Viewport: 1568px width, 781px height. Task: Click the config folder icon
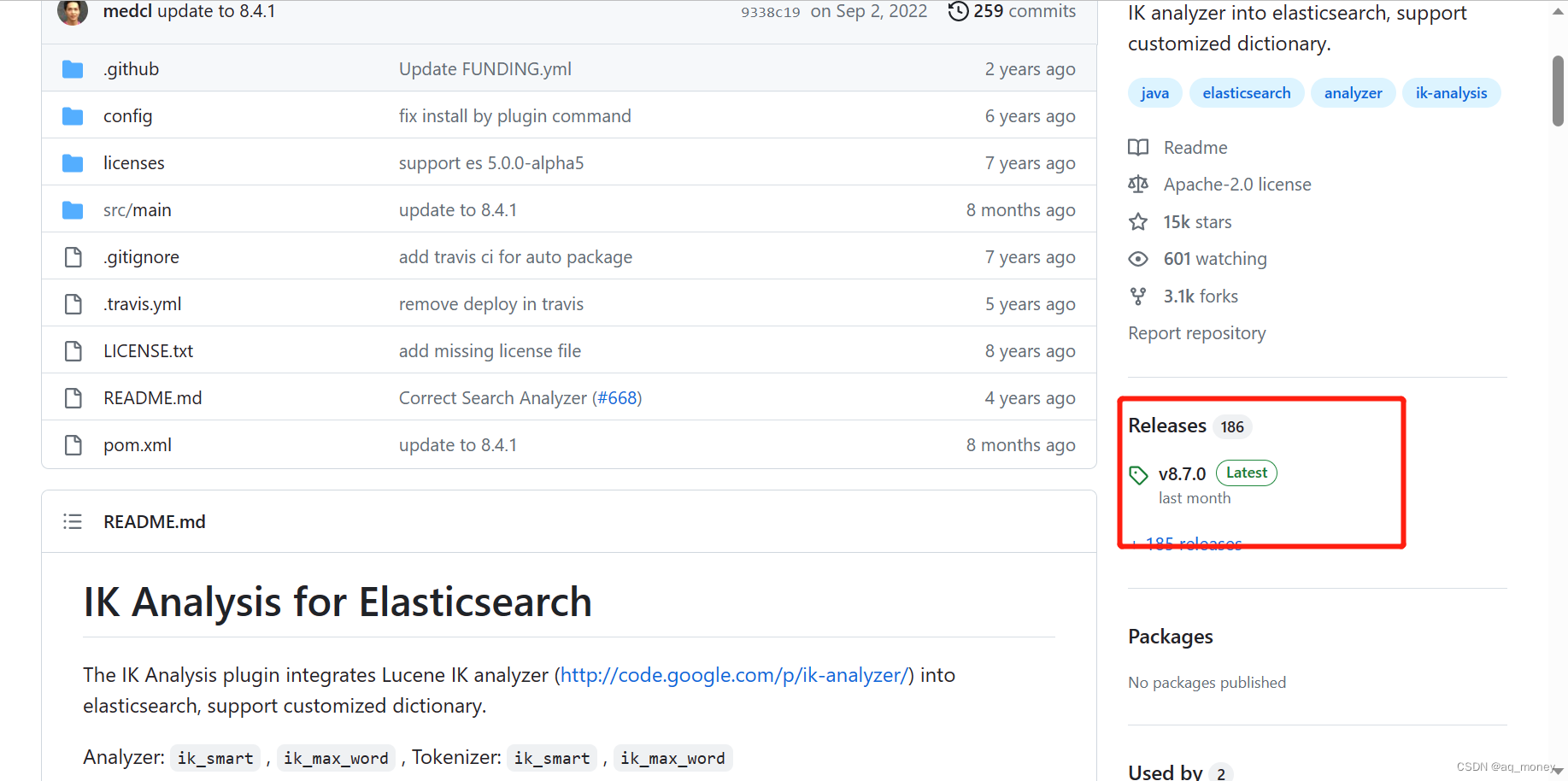coord(73,116)
